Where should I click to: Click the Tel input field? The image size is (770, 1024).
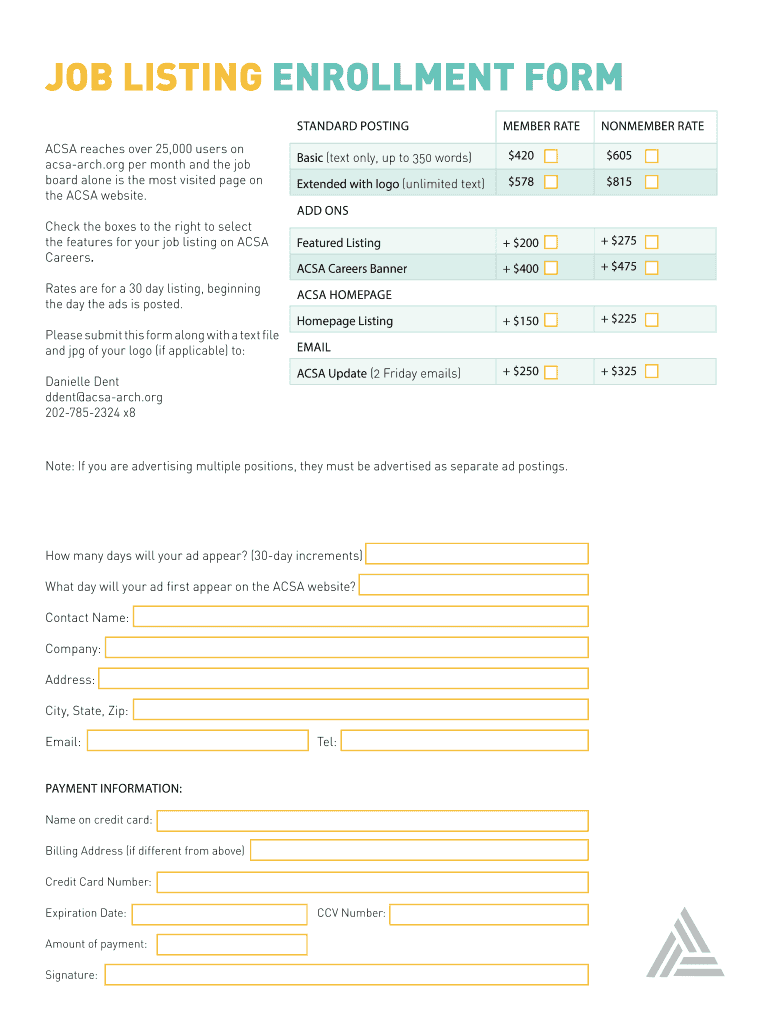coord(464,741)
